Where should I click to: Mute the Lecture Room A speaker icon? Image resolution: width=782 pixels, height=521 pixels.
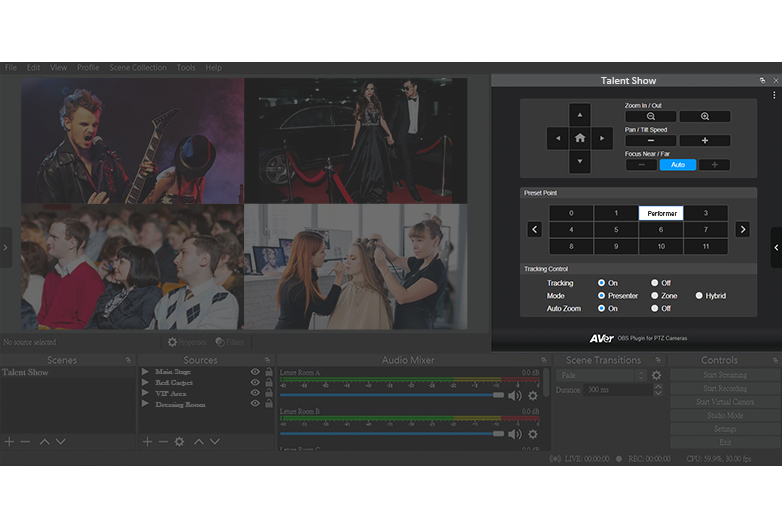[x=514, y=395]
